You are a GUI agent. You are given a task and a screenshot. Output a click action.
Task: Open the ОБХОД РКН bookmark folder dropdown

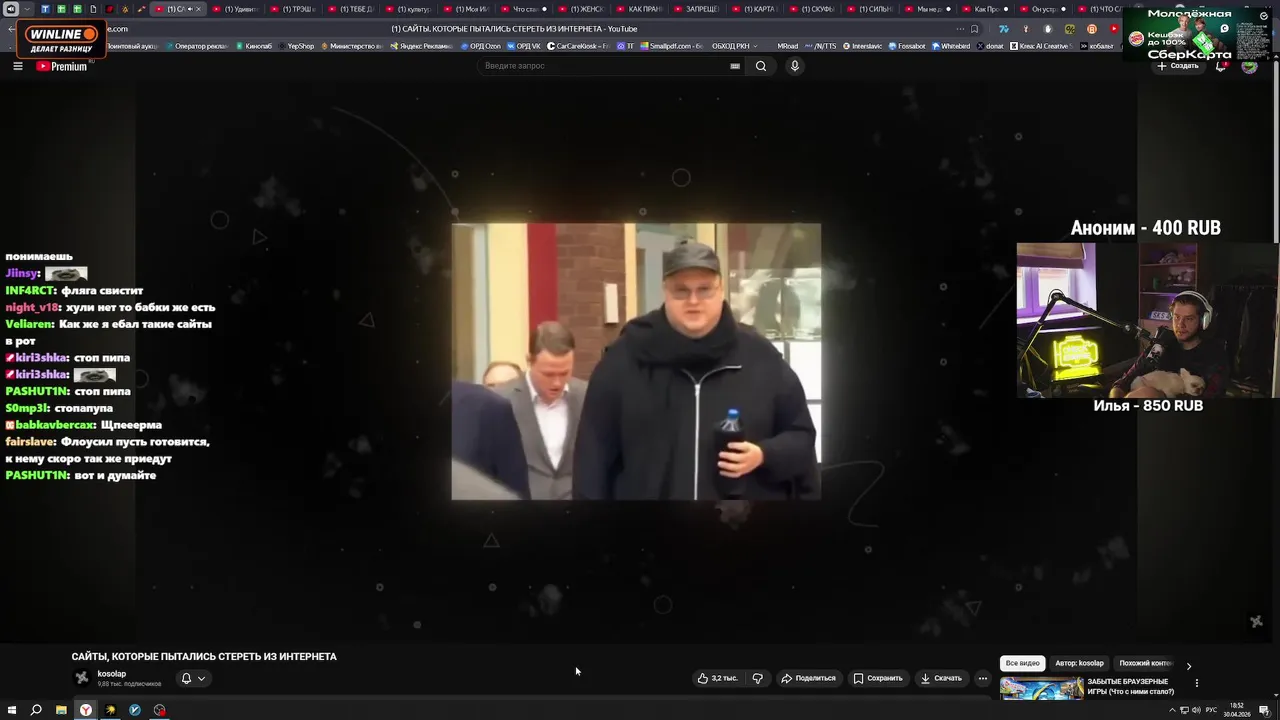pos(734,46)
